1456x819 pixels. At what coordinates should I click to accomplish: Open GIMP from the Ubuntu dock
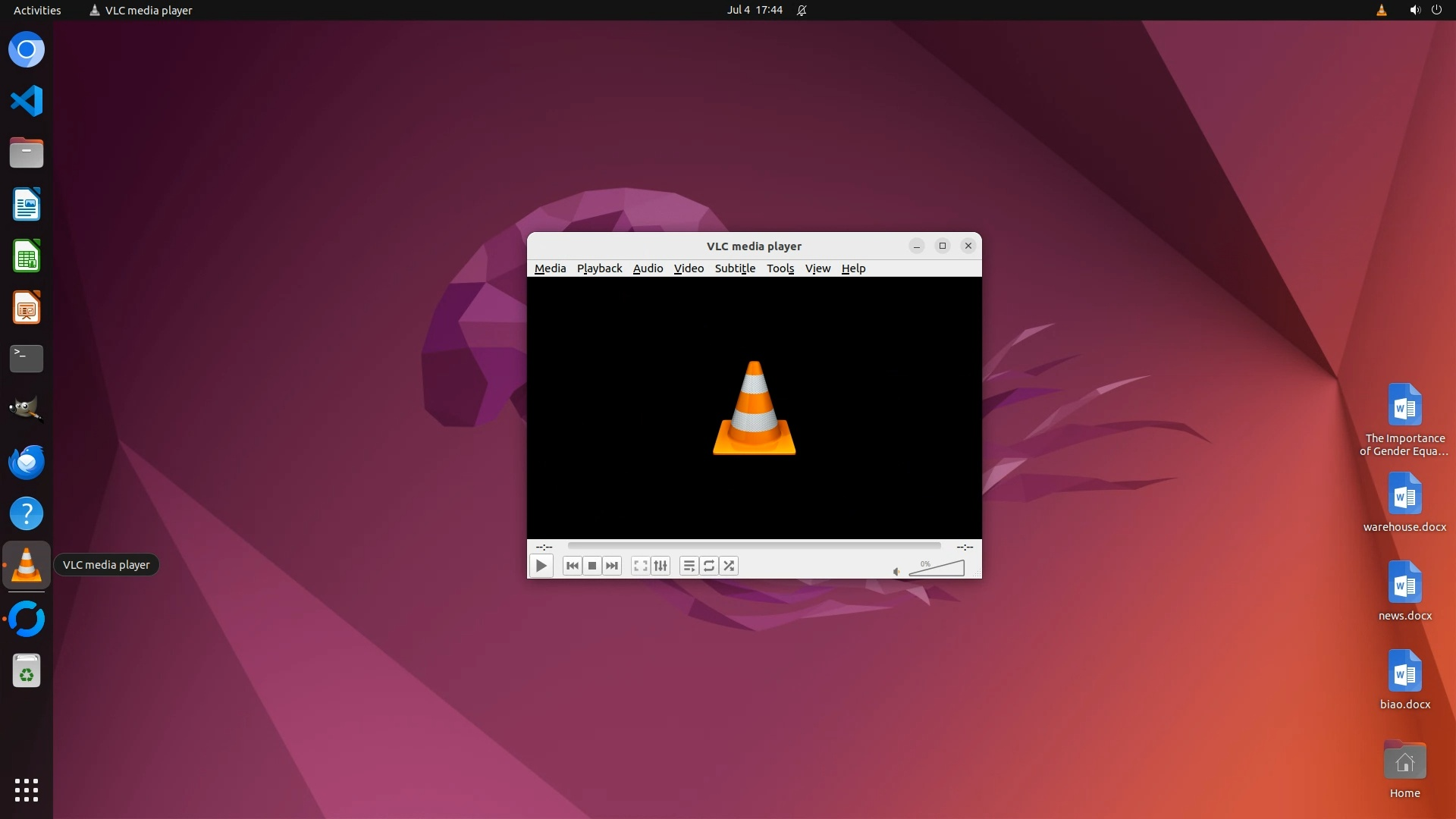(27, 410)
